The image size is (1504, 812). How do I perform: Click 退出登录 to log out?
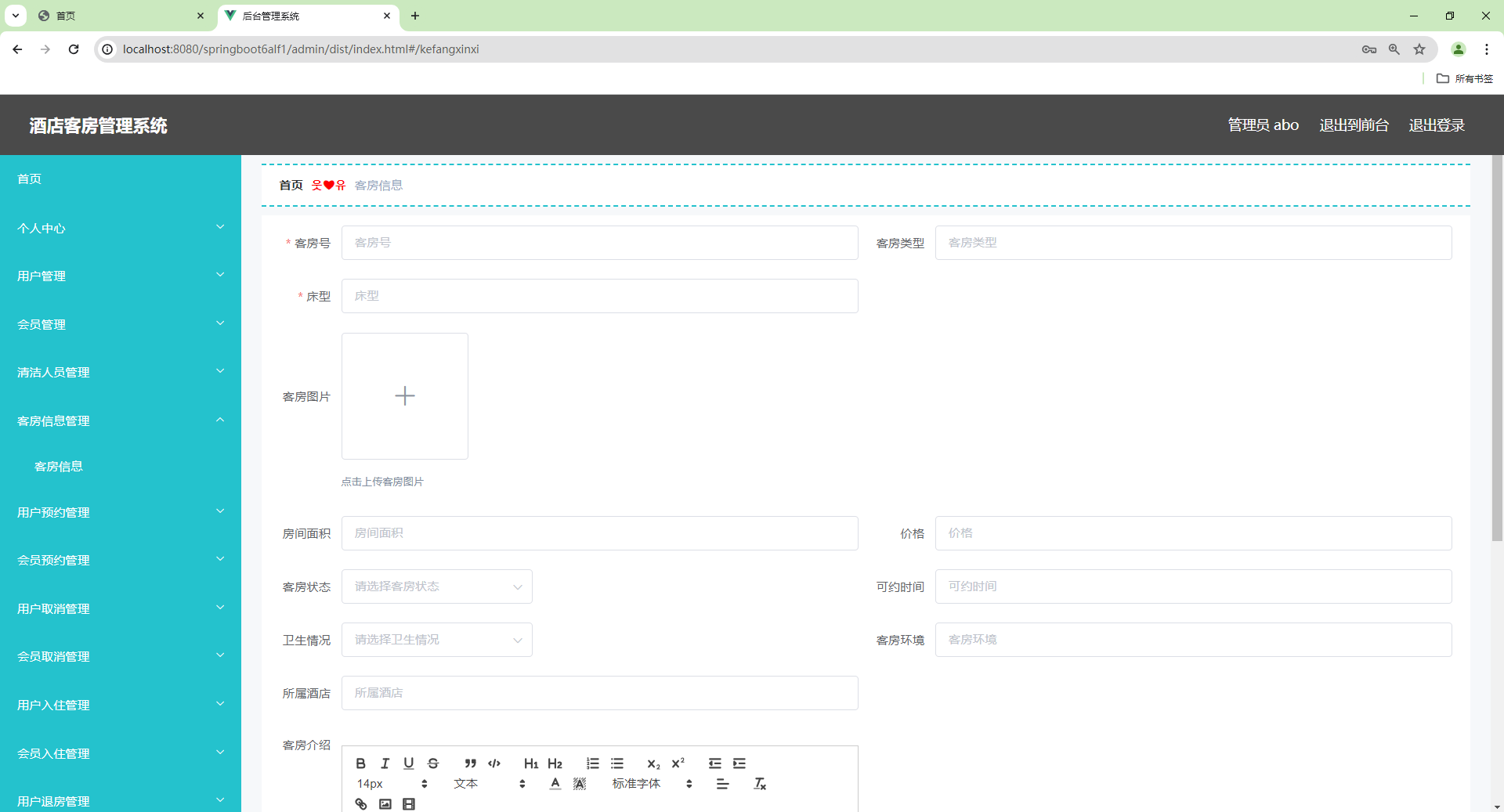(1436, 125)
